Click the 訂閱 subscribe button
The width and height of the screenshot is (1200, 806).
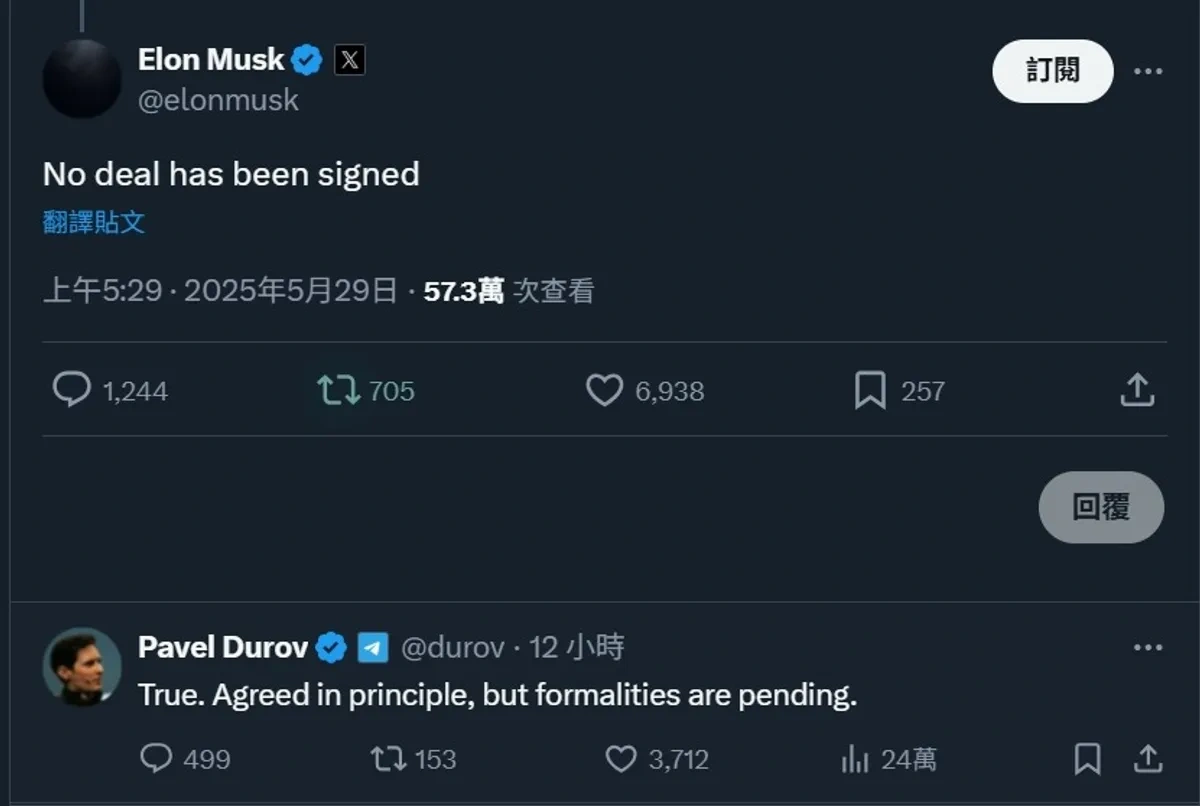(x=1053, y=71)
